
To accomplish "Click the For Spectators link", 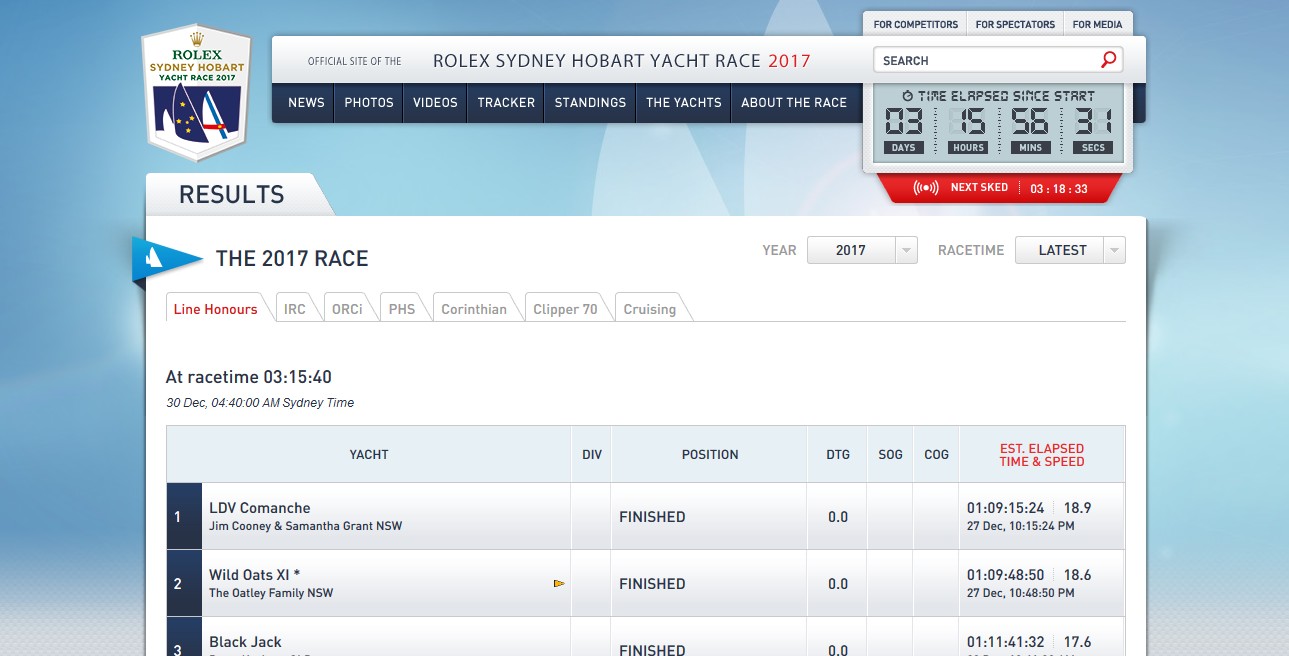I will (1014, 24).
